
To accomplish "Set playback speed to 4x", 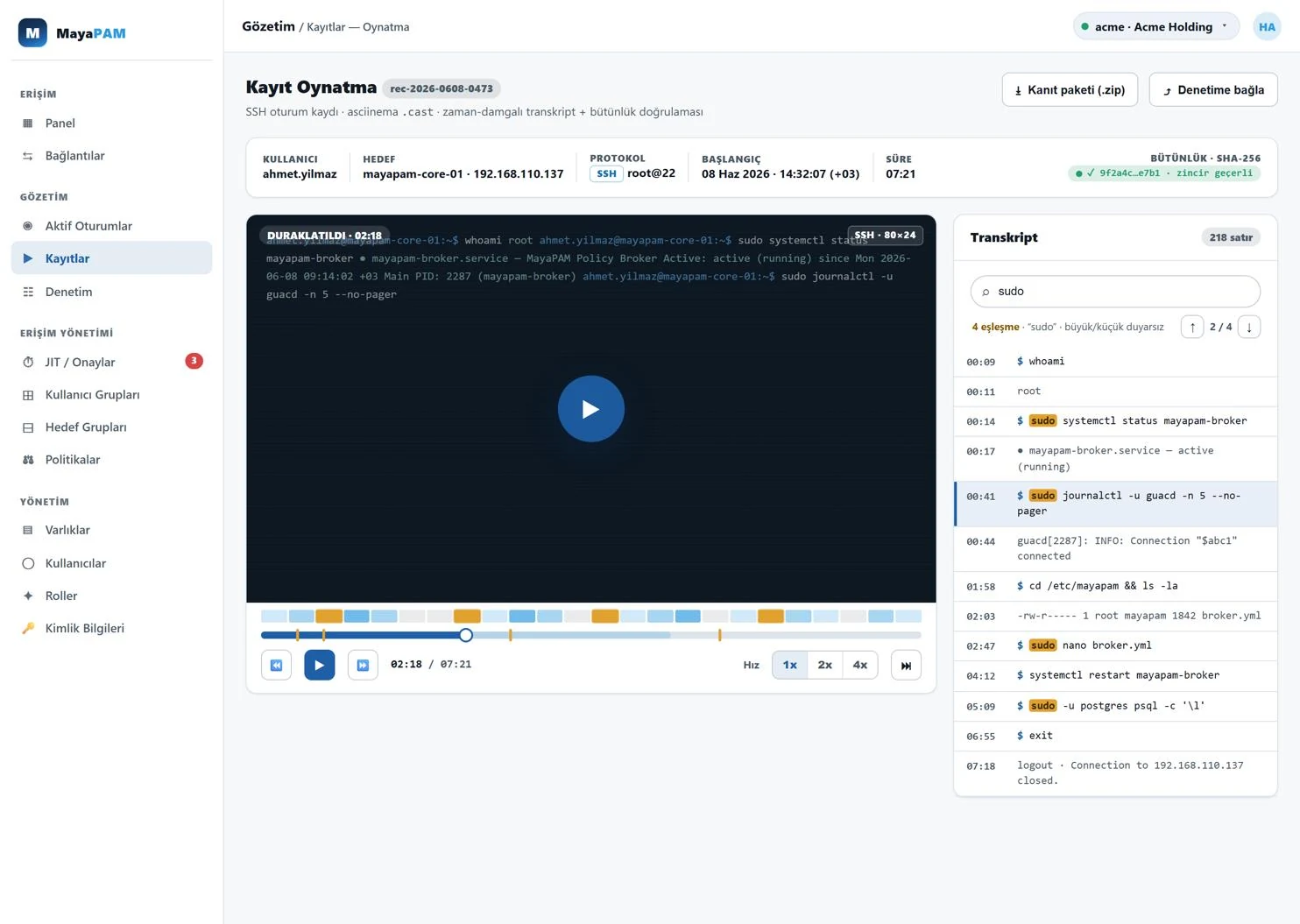I will [860, 665].
